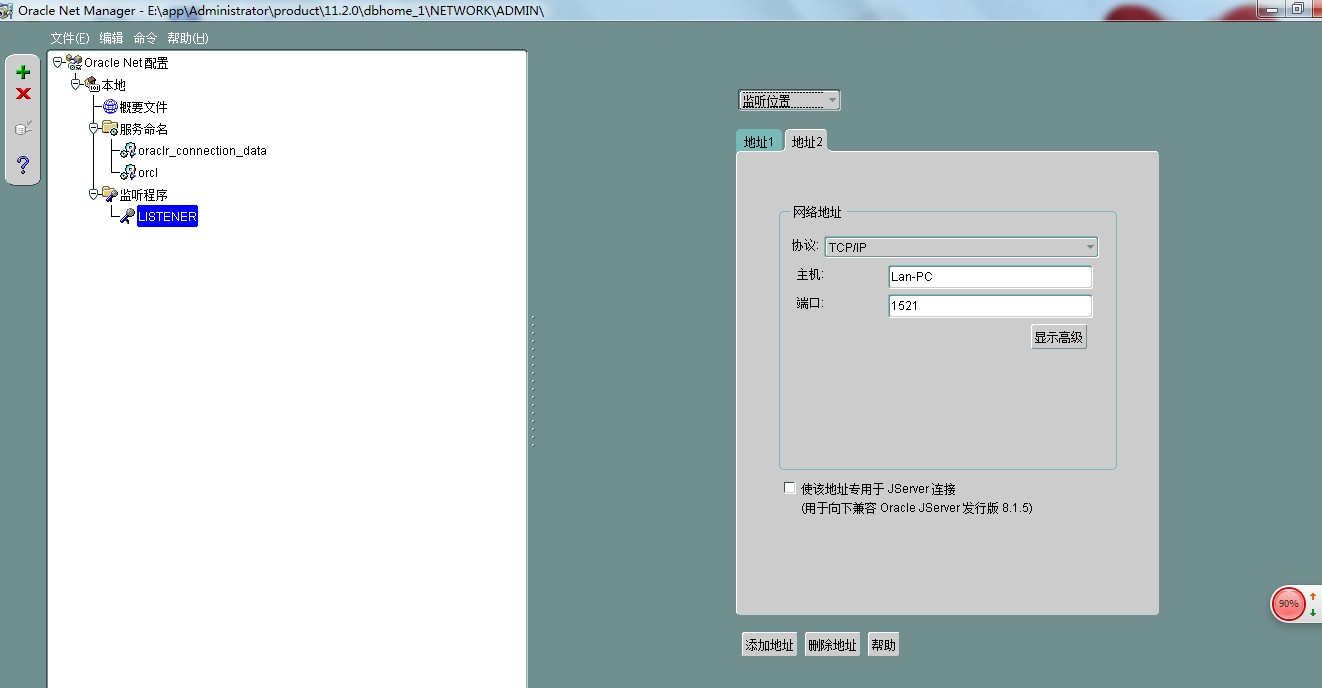Open the 帮助(H) menu

[x=188, y=38]
